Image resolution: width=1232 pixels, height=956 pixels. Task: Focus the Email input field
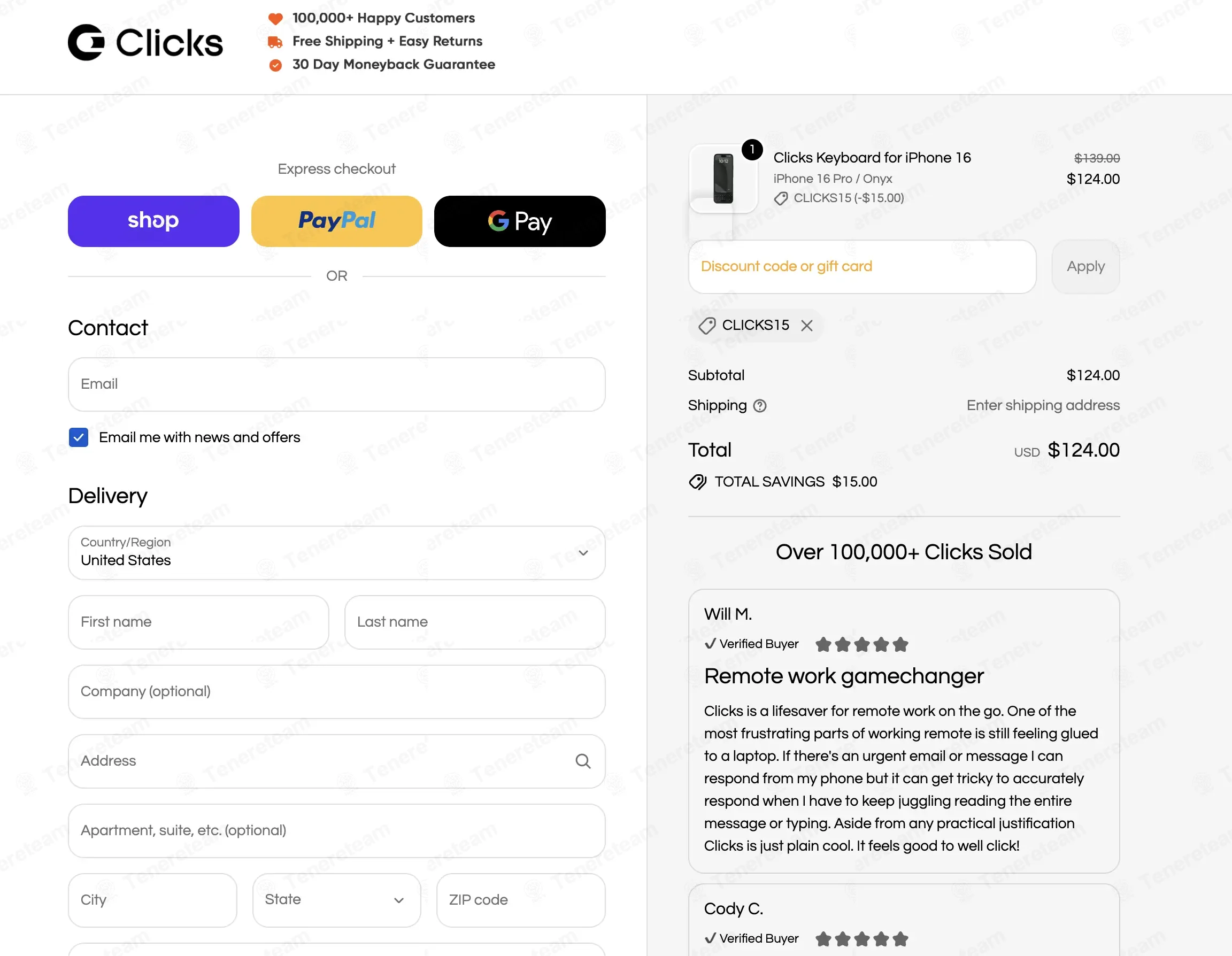[336, 384]
